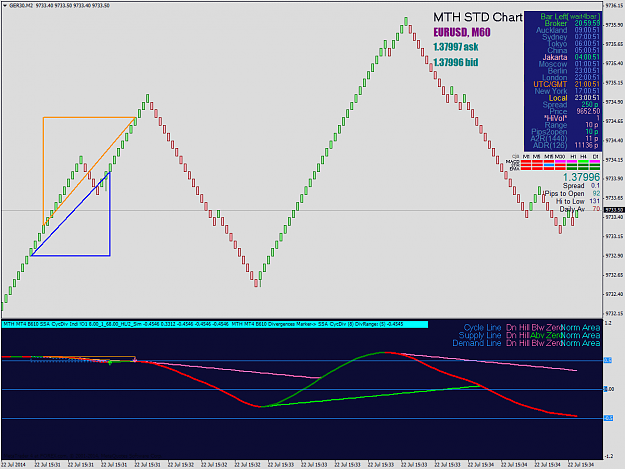Click the Local time row

click(574, 98)
